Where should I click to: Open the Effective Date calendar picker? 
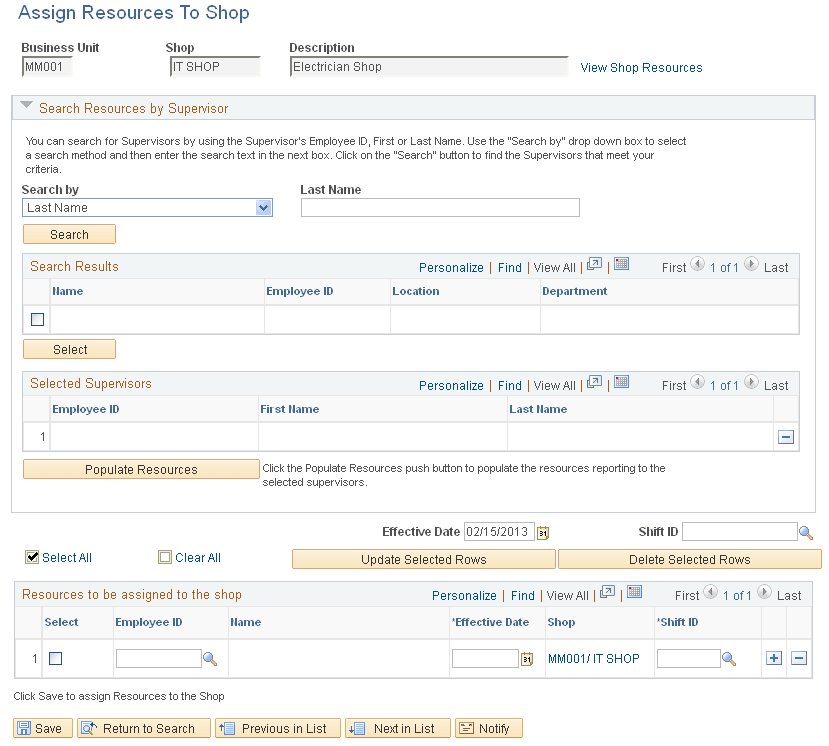[543, 532]
